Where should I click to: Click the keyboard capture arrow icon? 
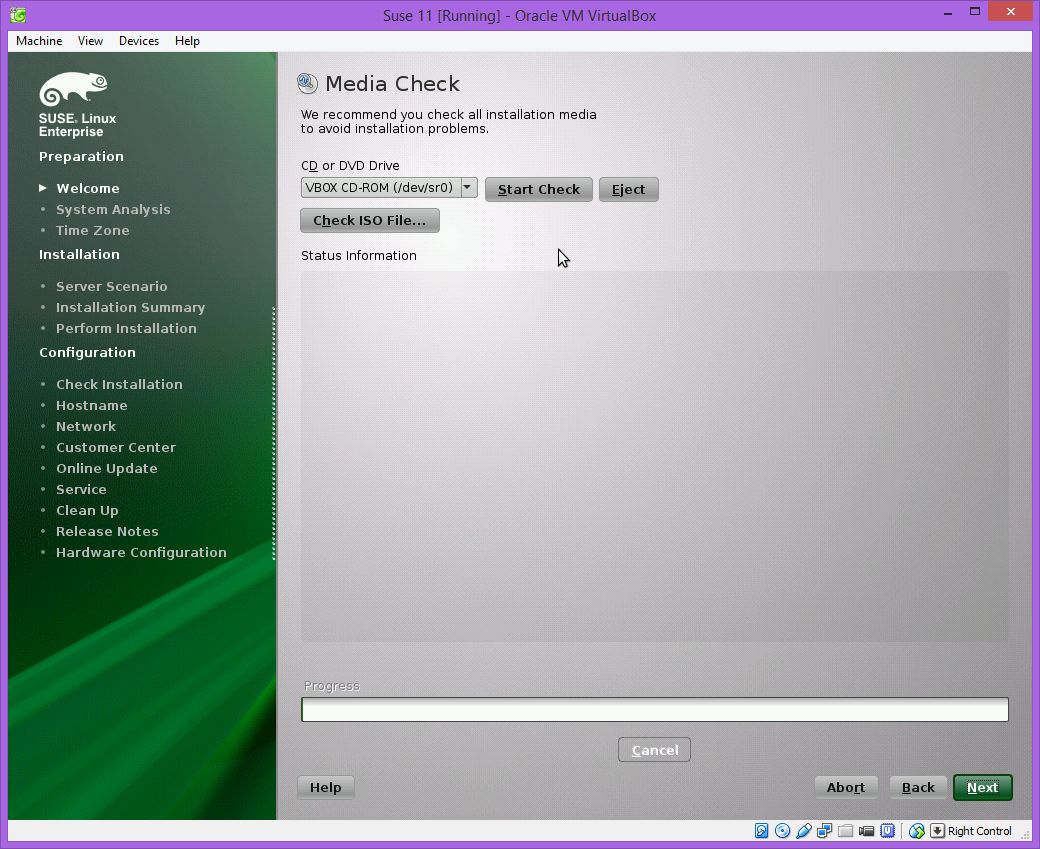click(937, 830)
